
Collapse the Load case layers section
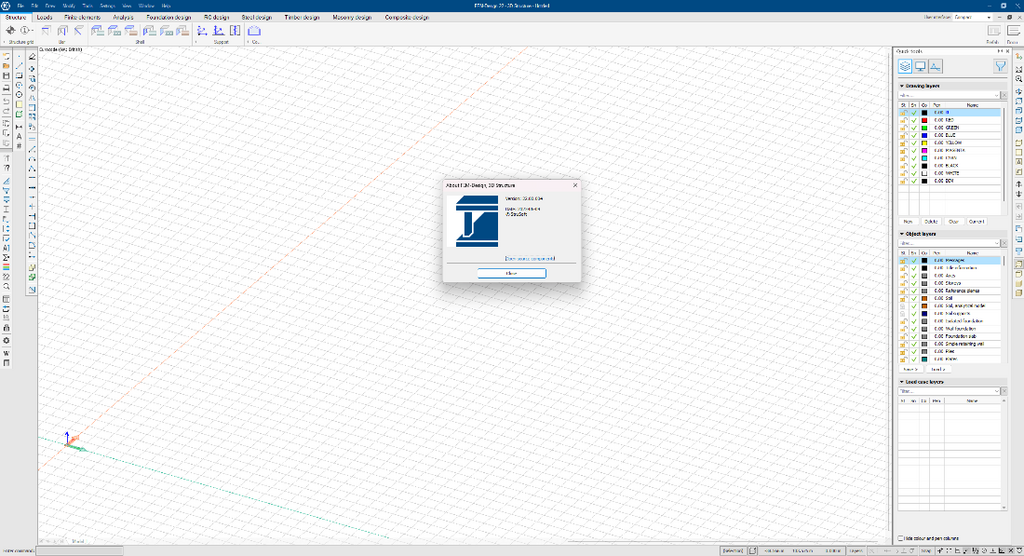click(902, 382)
